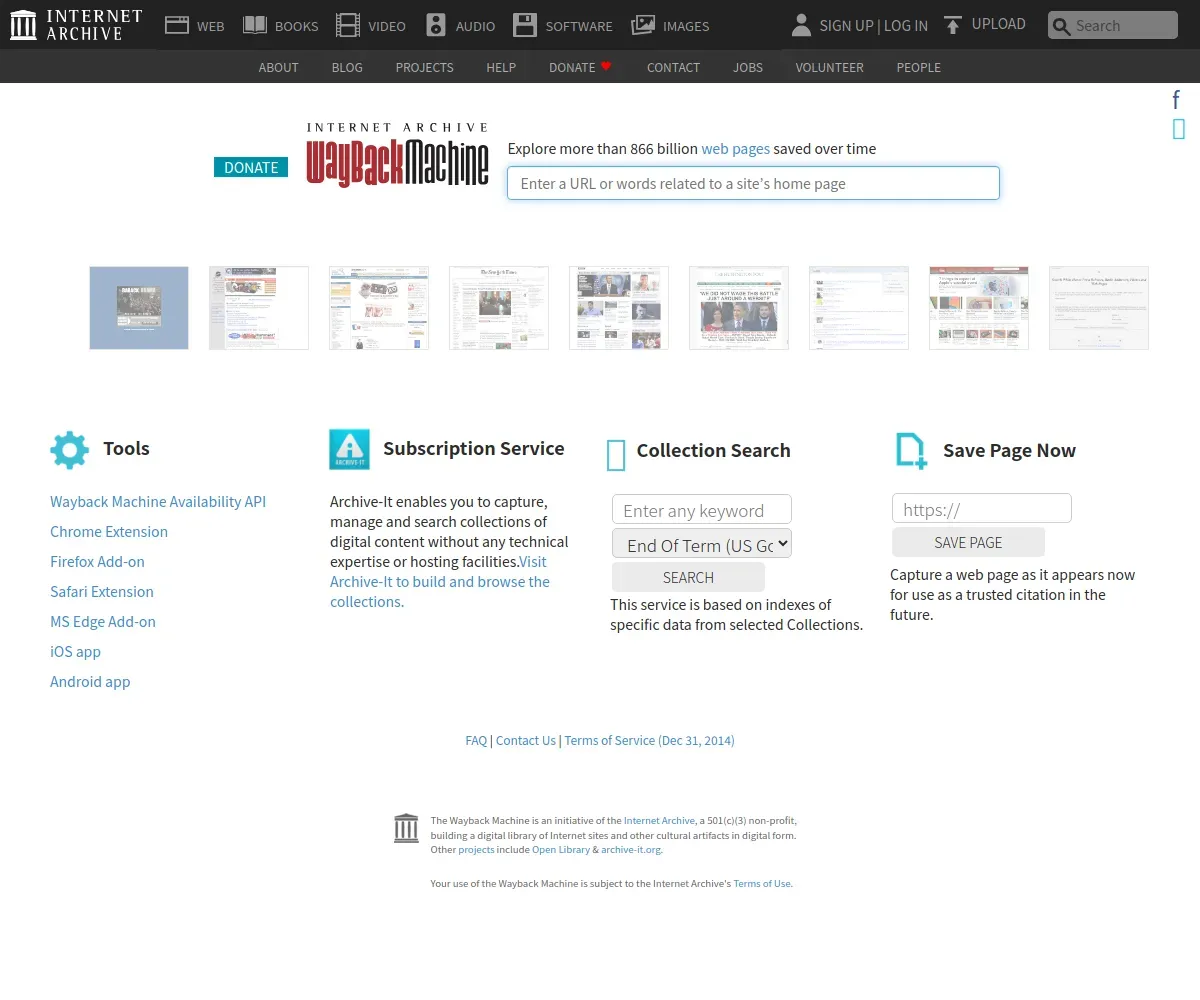Click the collection Search button
This screenshot has width=1200, height=1000.
(x=688, y=577)
